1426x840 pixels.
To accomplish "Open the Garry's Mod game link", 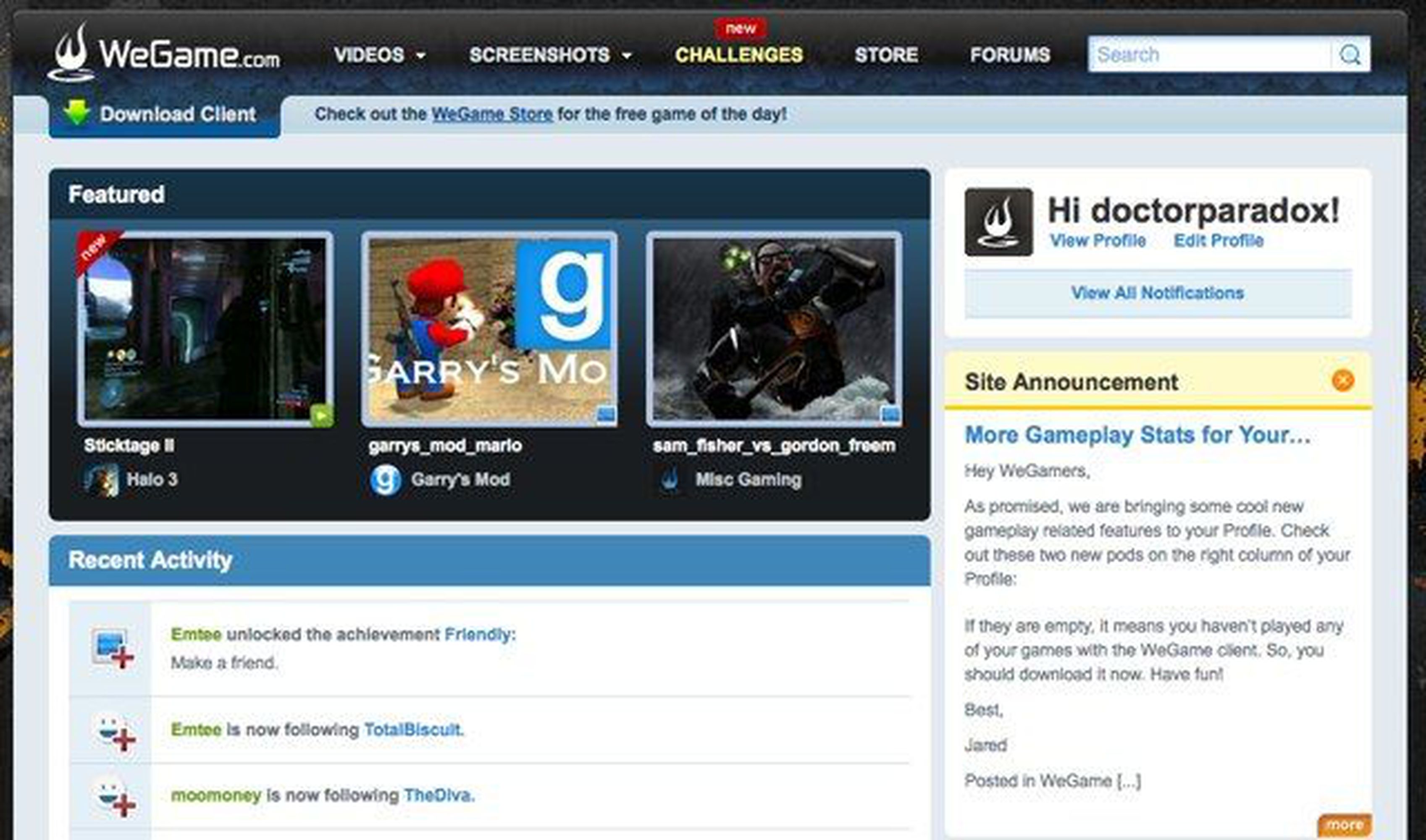I will click(x=460, y=480).
